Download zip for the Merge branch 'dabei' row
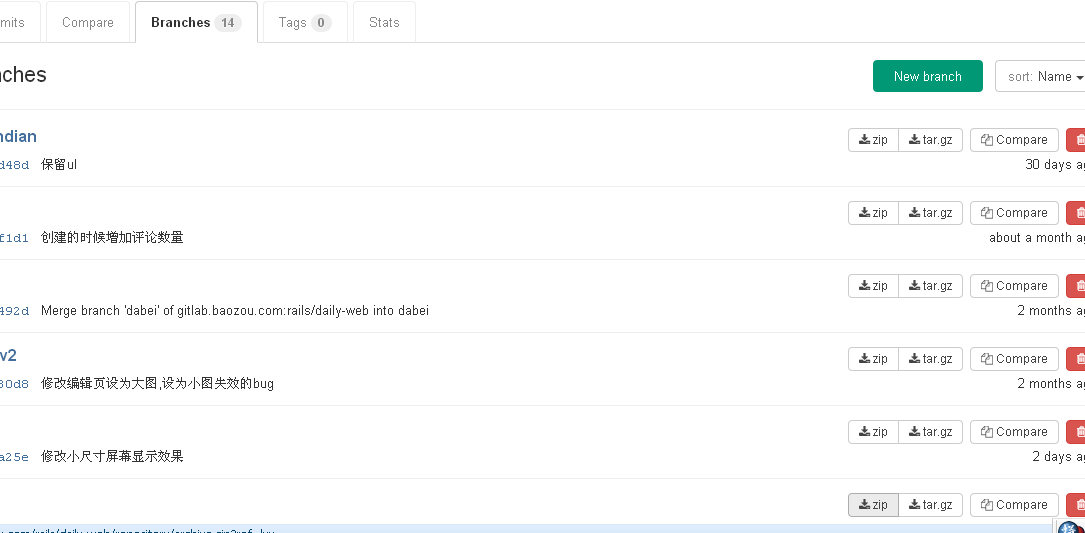The image size is (1085, 533). click(x=873, y=286)
